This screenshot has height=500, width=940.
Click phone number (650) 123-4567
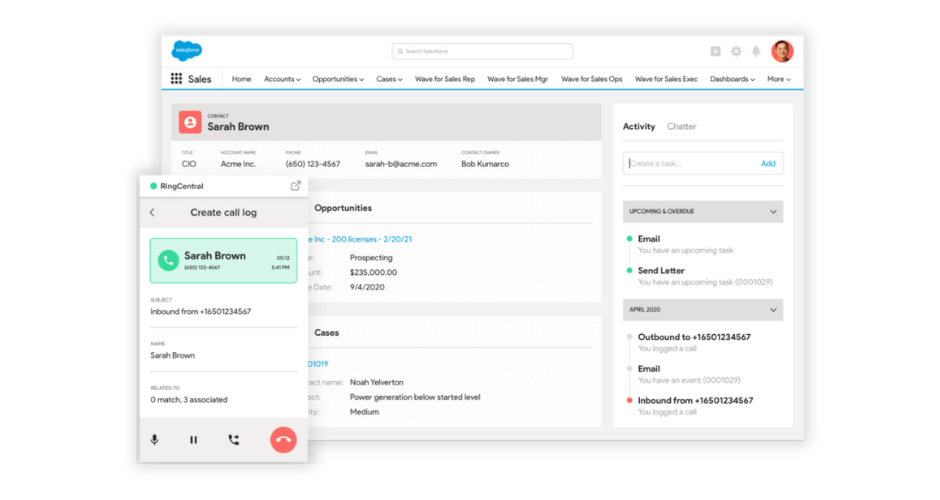313,164
